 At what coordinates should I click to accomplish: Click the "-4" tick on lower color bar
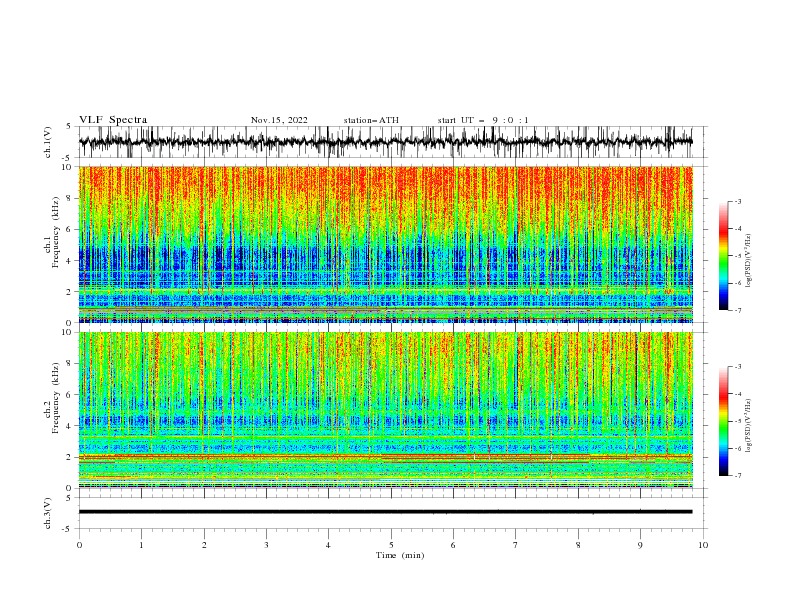pyautogui.click(x=737, y=394)
